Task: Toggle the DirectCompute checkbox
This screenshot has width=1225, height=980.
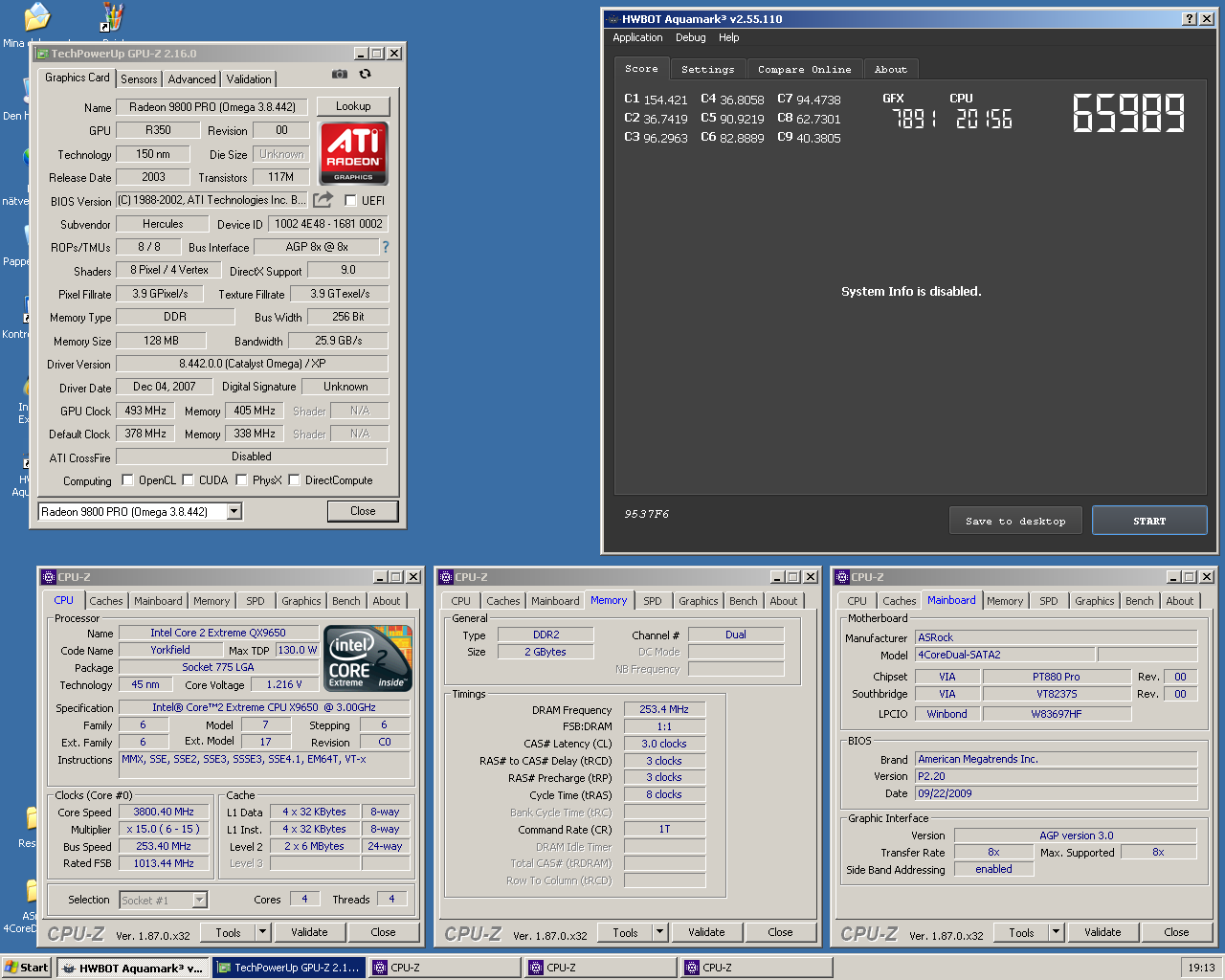Action: pos(294,480)
